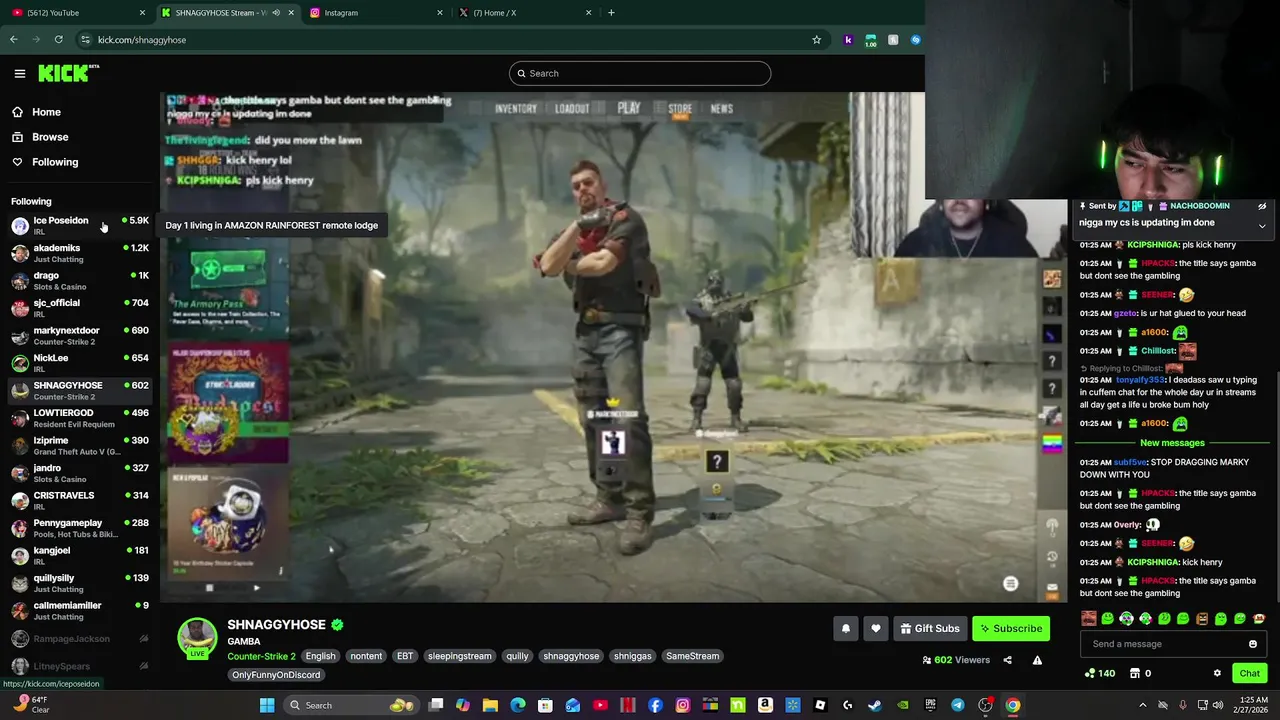Go back in browser history
The width and height of the screenshot is (1280, 720).
pos(14,40)
